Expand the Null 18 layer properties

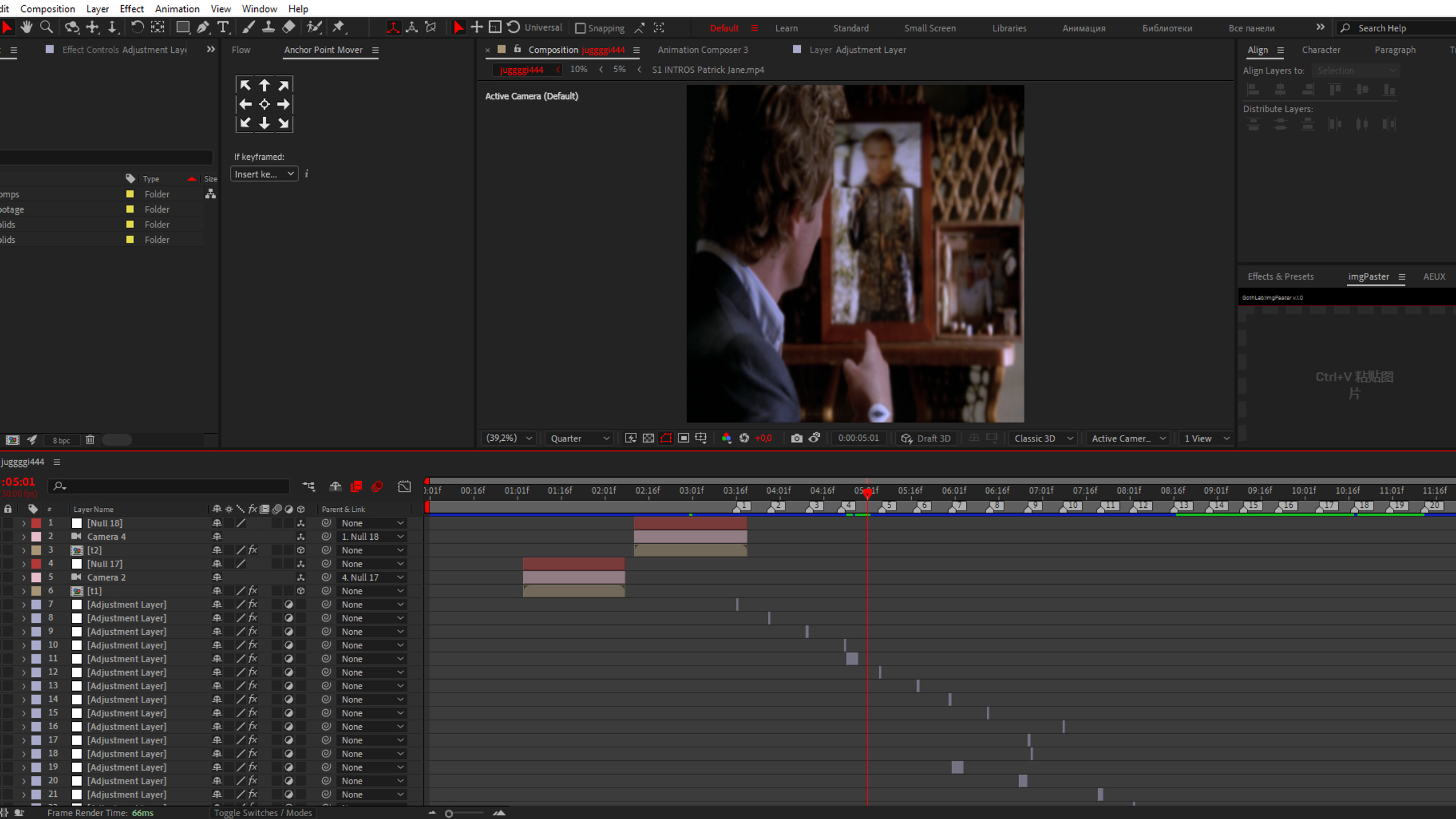(24, 523)
